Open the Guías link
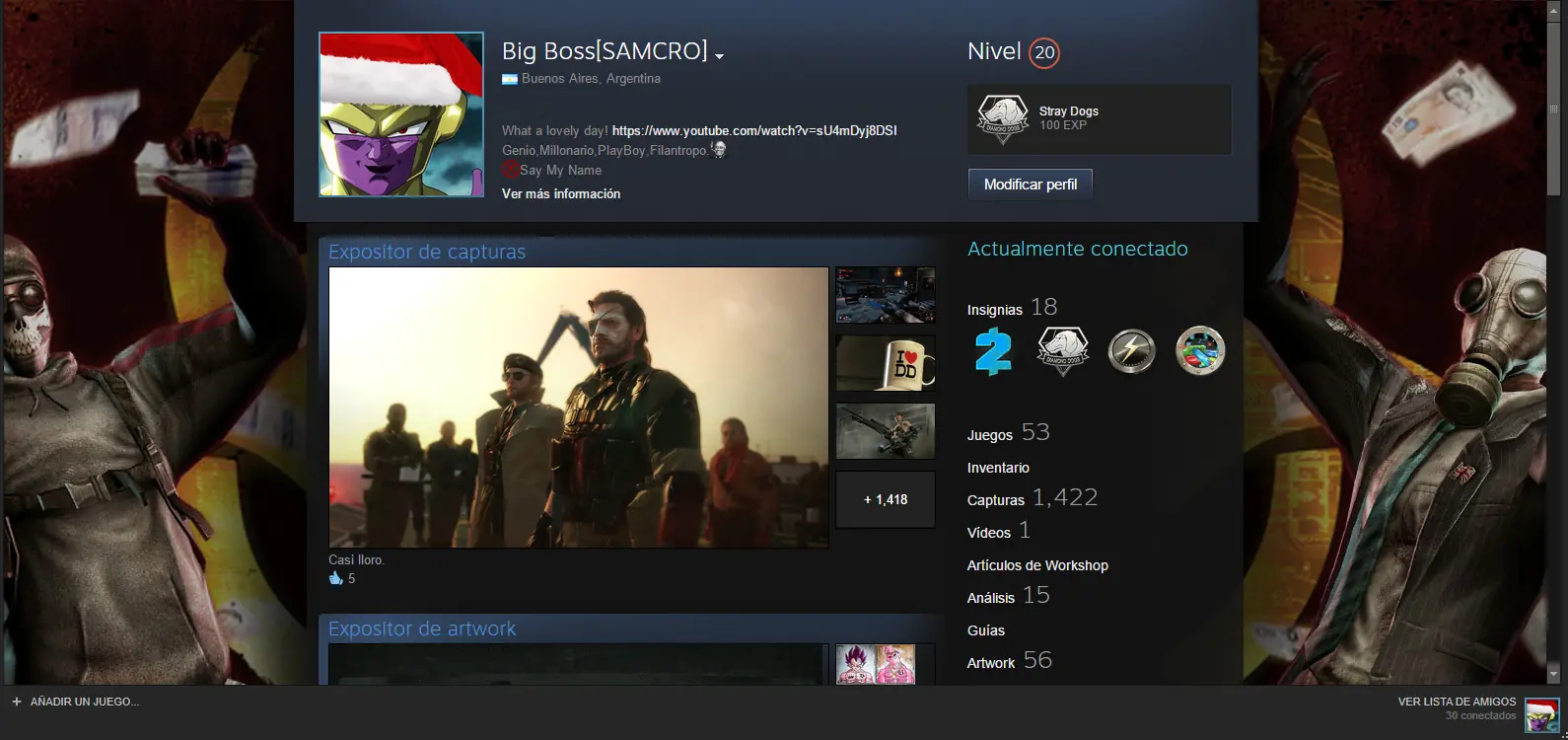 pyautogui.click(x=986, y=630)
